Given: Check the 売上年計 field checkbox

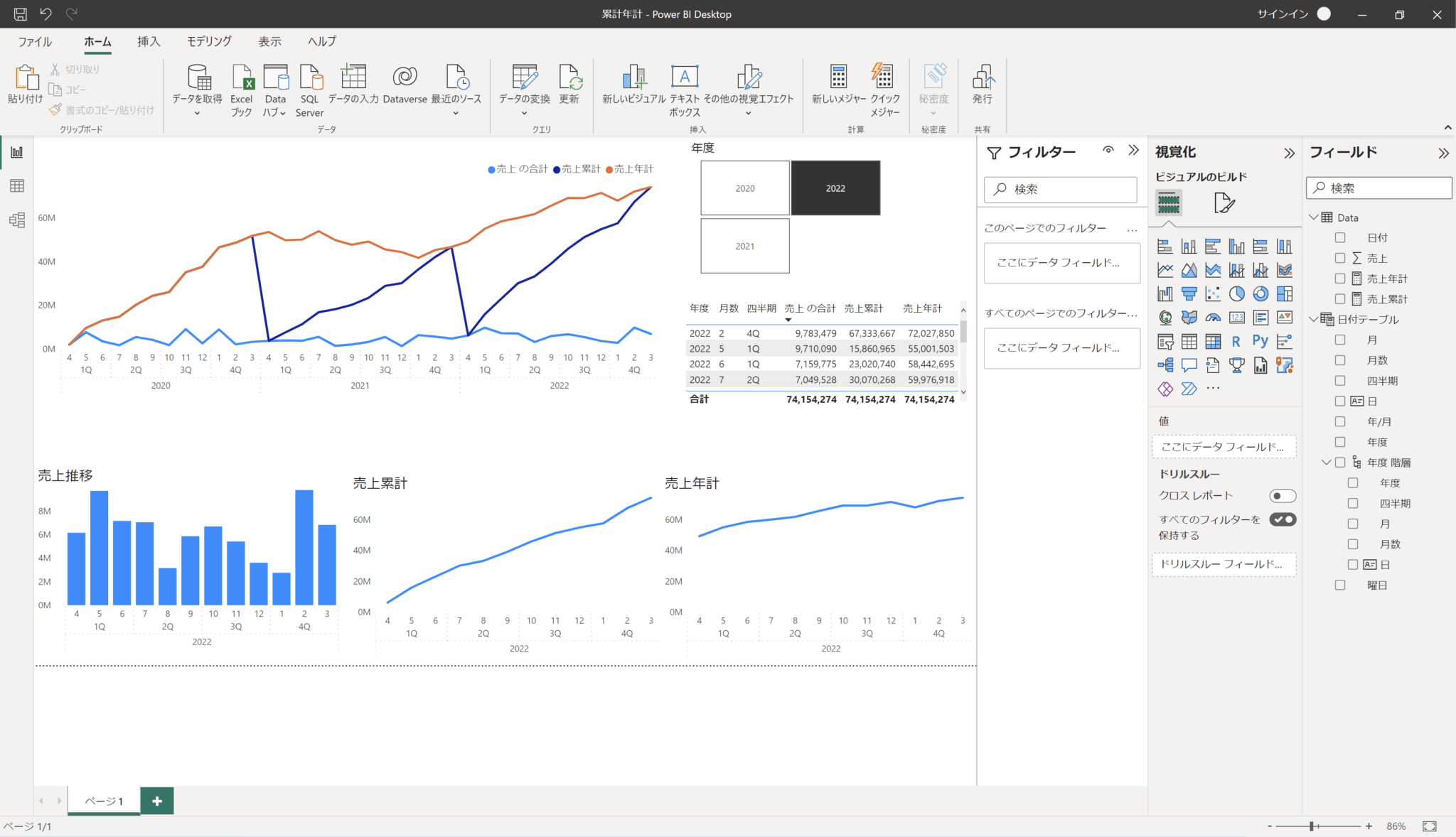Looking at the screenshot, I should point(1340,279).
